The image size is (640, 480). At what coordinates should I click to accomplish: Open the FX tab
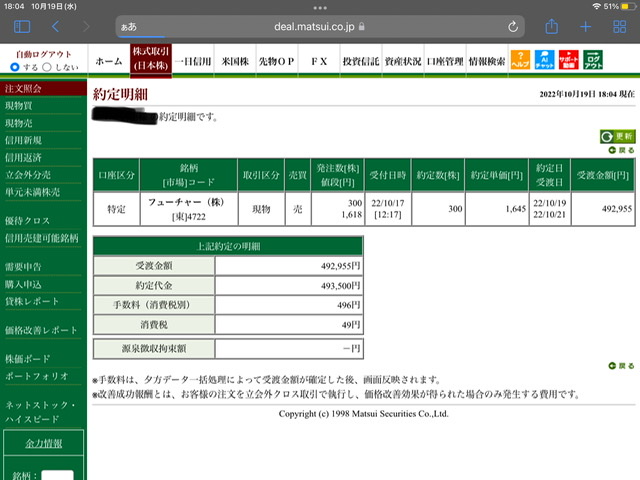point(319,61)
